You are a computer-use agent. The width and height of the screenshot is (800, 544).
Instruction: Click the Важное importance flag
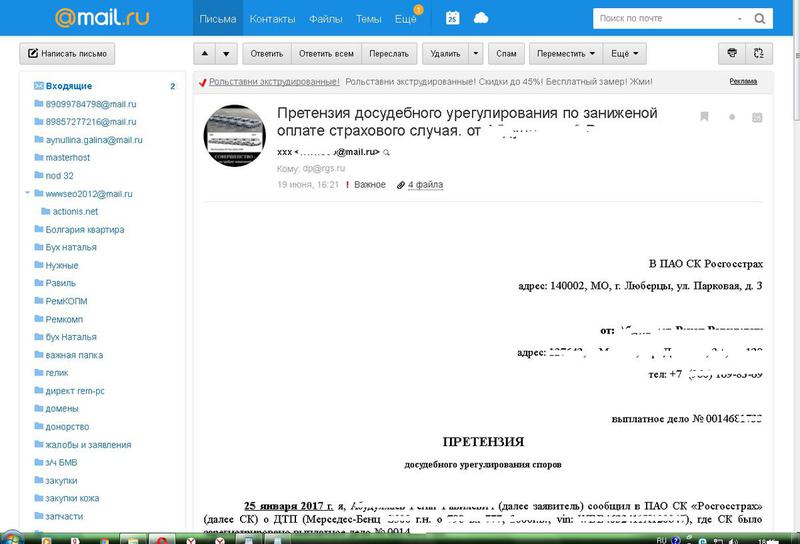(x=365, y=185)
